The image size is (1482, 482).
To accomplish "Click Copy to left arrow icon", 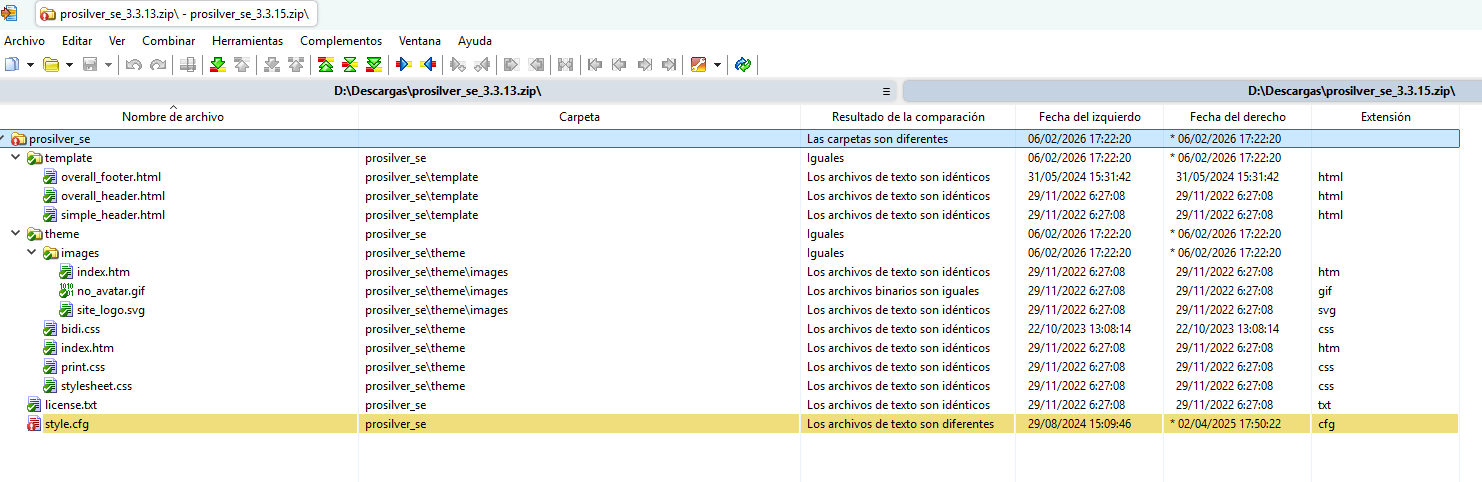I will pos(428,65).
